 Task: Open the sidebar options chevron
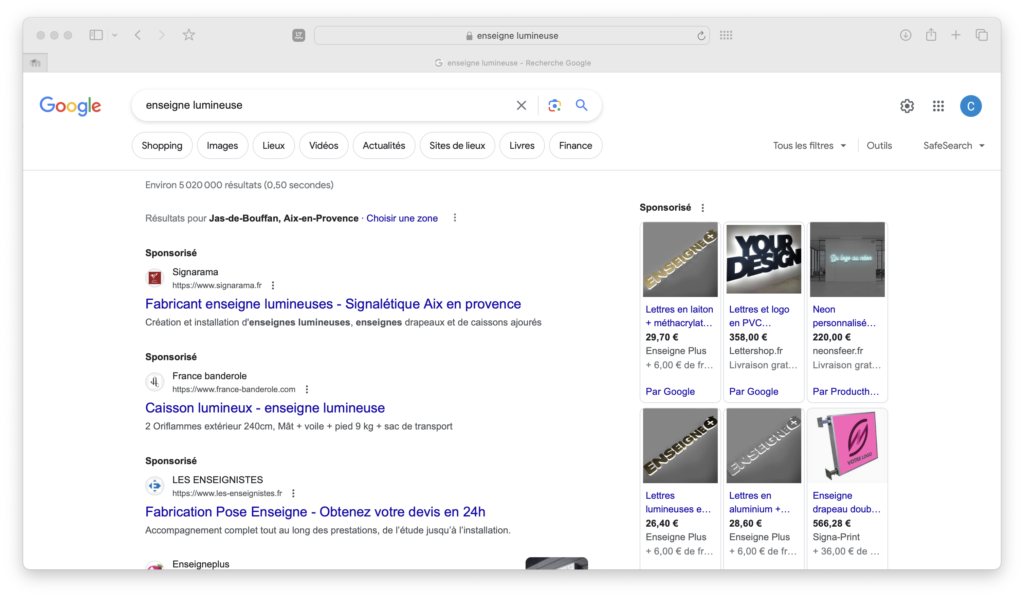pyautogui.click(x=115, y=35)
